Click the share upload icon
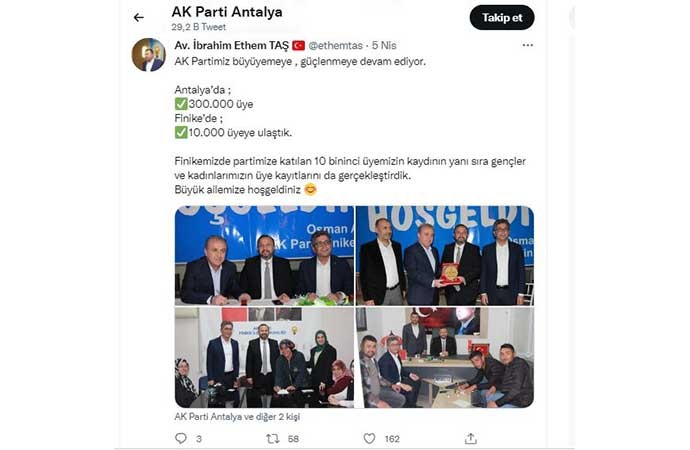Image resolution: width=690 pixels, height=450 pixels. pos(470,438)
